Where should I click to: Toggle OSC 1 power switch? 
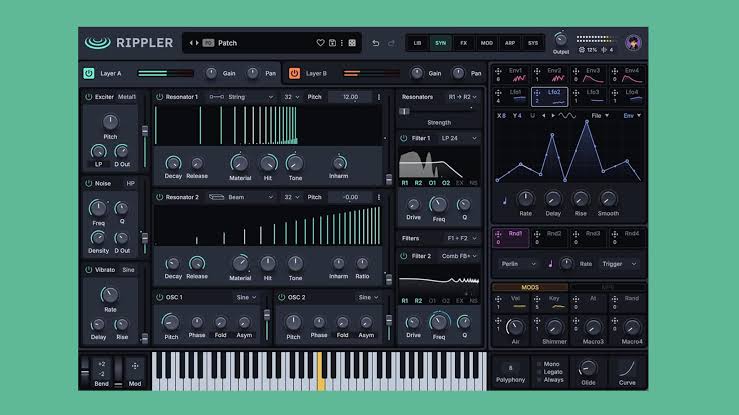pyautogui.click(x=159, y=298)
